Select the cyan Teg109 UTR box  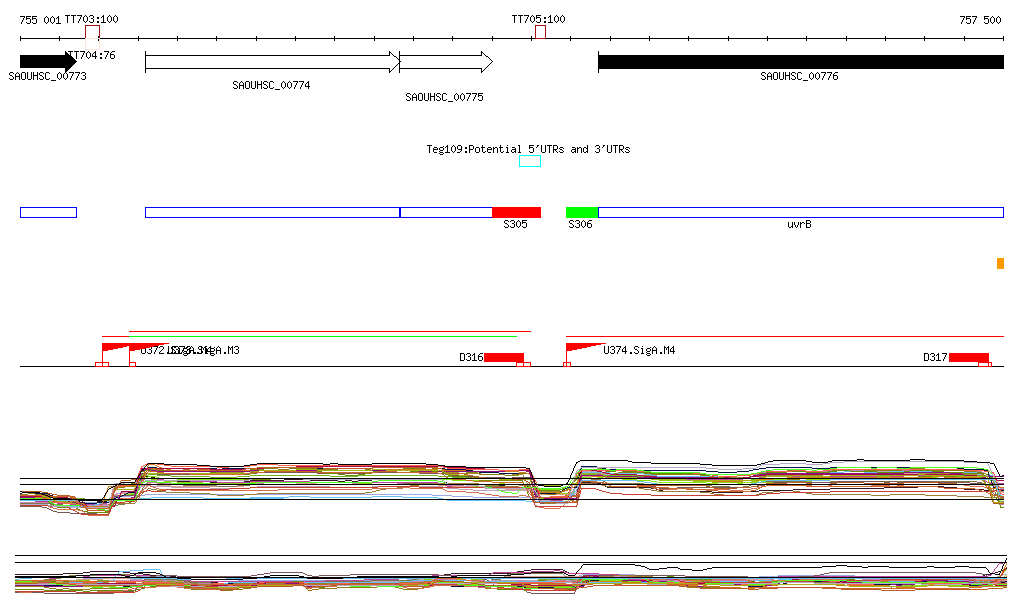(530, 161)
